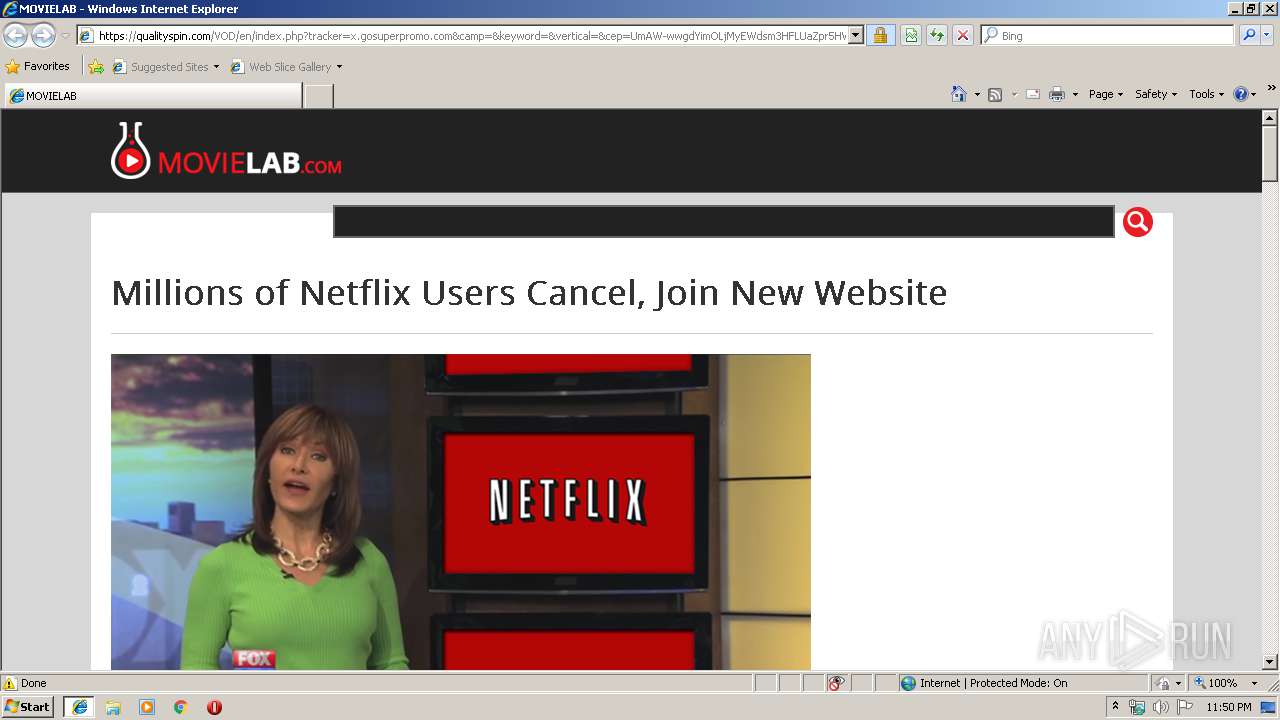This screenshot has height=720, width=1280.
Task: Click the Windows Start button
Action: (28, 707)
